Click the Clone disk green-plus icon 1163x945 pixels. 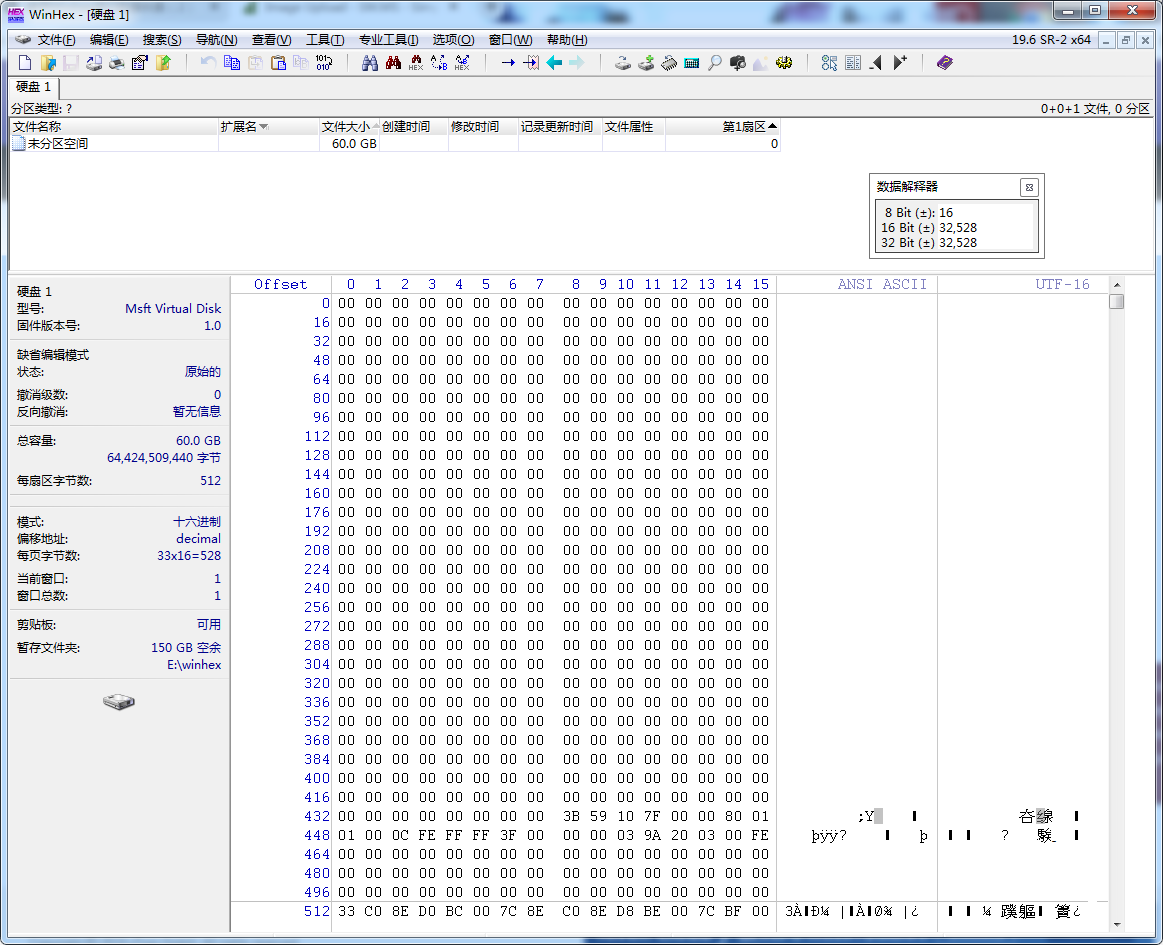click(x=646, y=63)
